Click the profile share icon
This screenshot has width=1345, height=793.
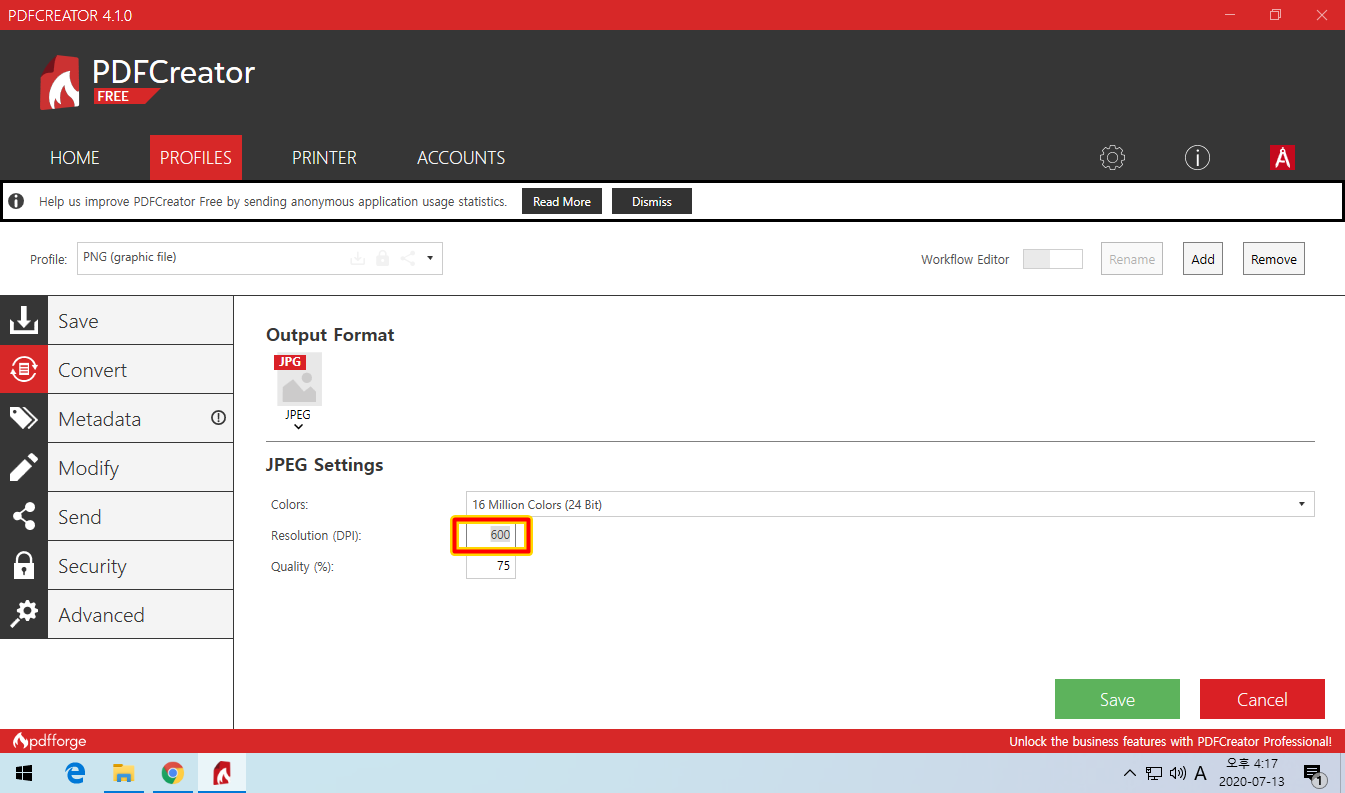pyautogui.click(x=408, y=259)
